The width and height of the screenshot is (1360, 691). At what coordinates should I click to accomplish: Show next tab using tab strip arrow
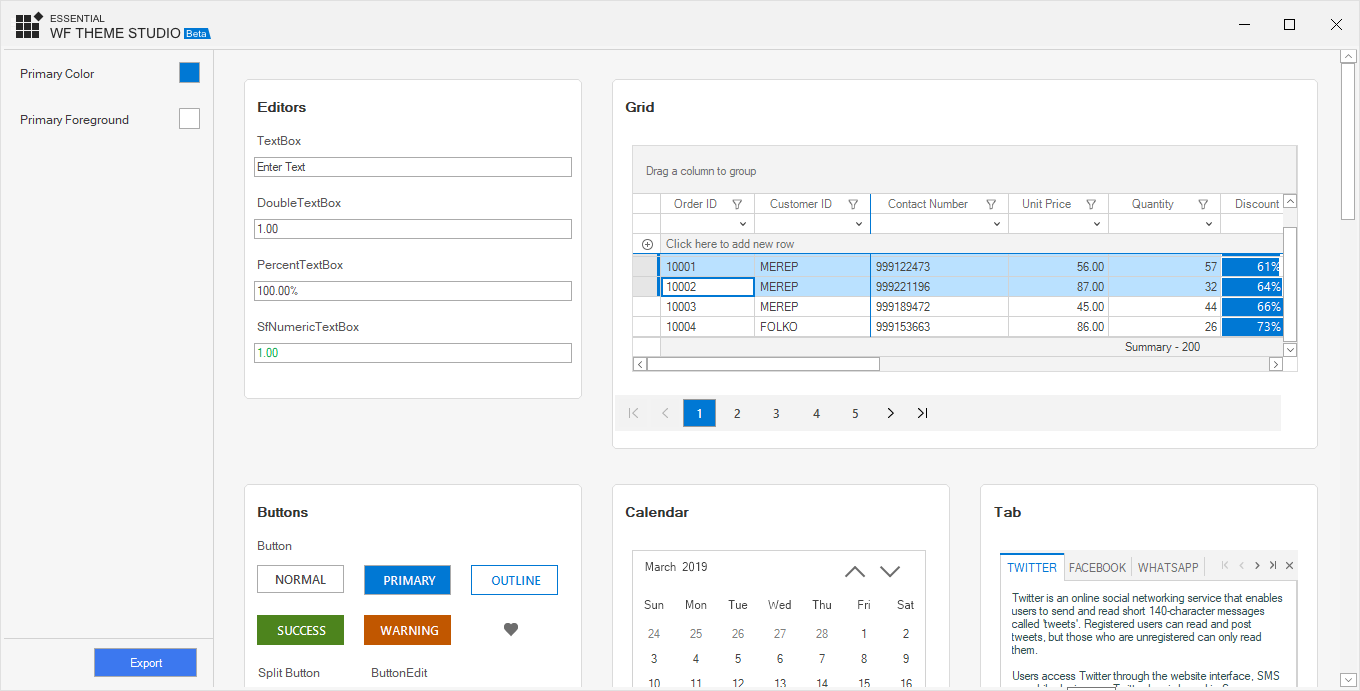pyautogui.click(x=1257, y=565)
